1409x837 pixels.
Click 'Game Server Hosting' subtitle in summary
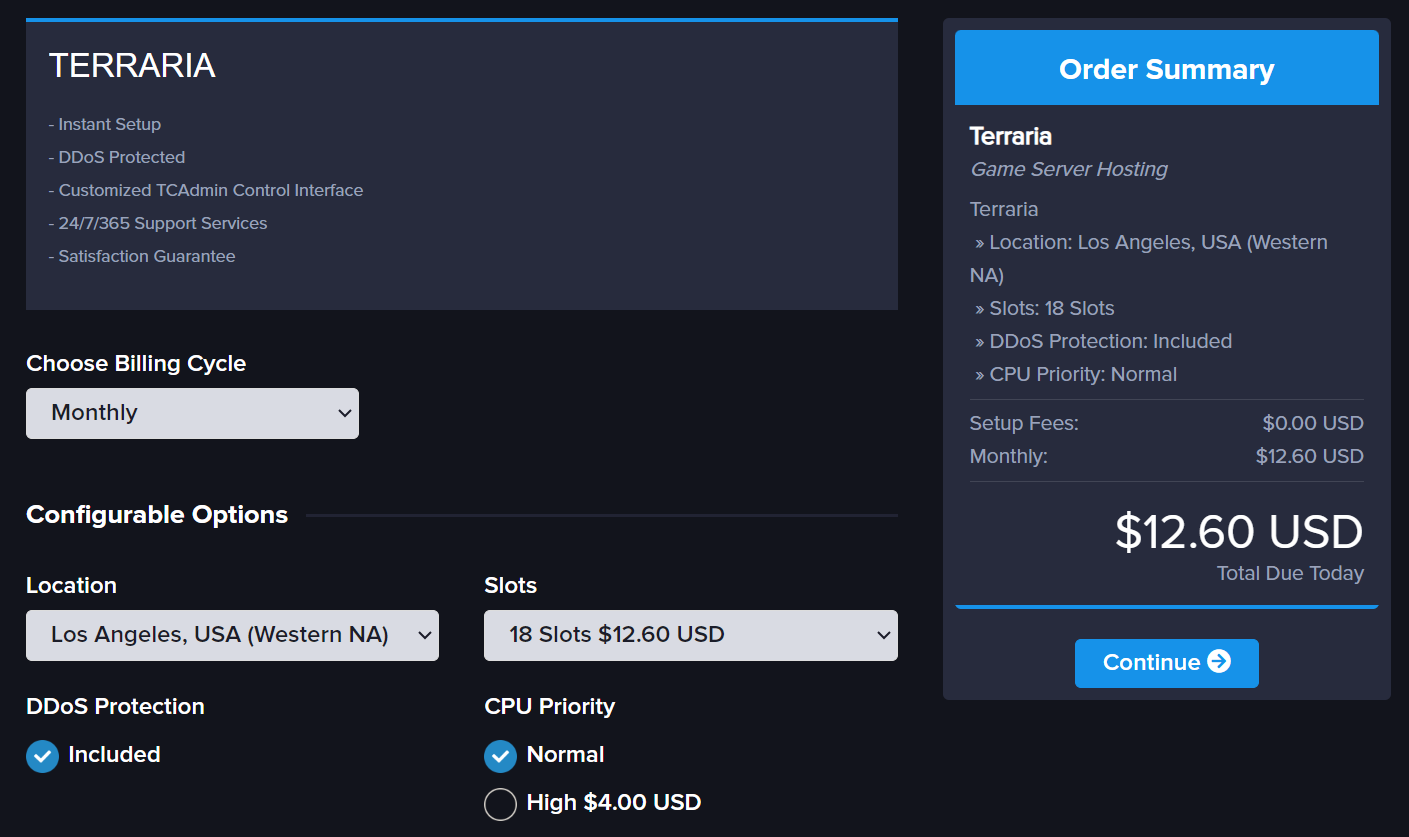(x=1069, y=169)
